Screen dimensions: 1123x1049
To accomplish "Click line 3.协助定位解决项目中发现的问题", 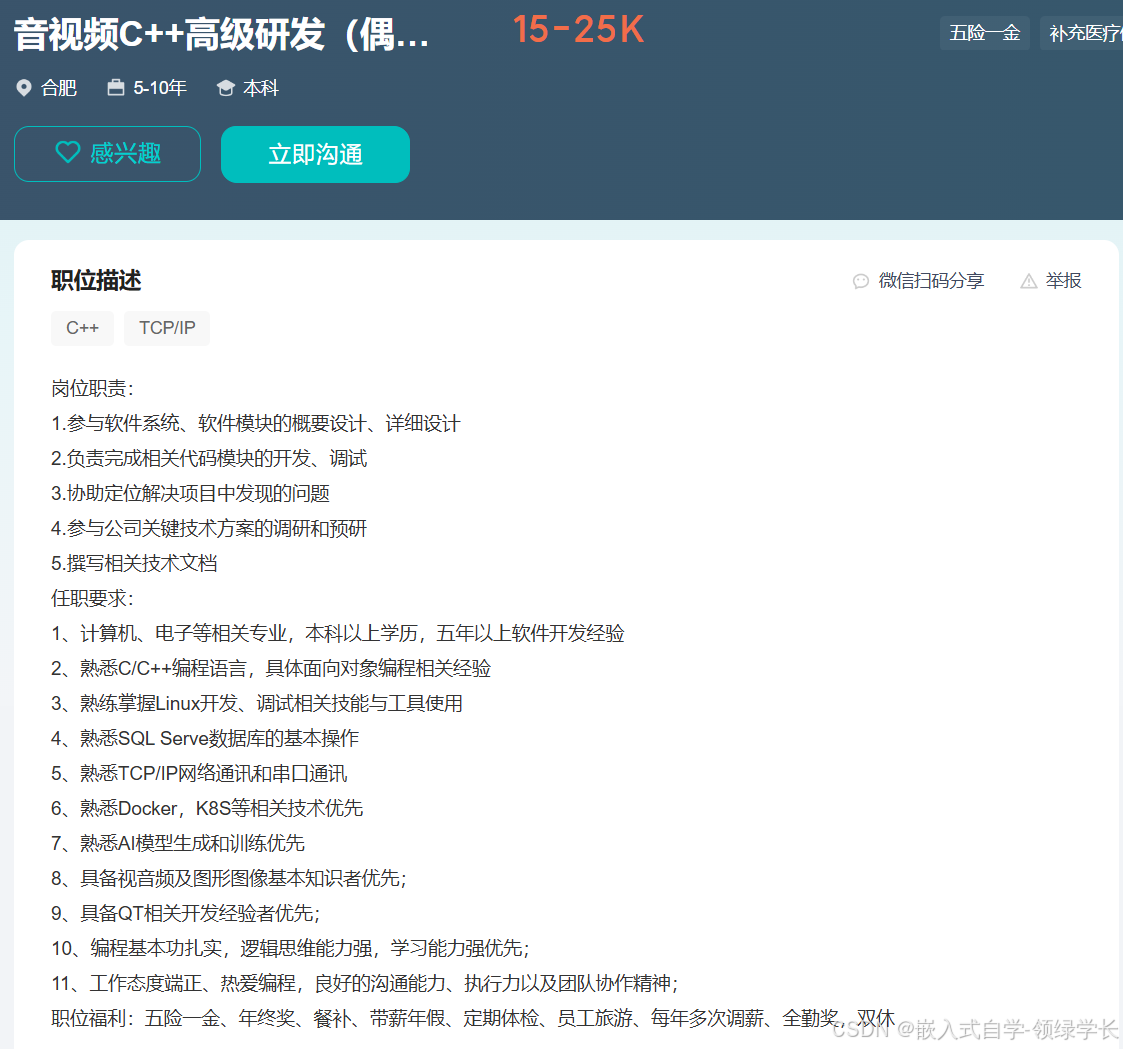I will coord(190,493).
